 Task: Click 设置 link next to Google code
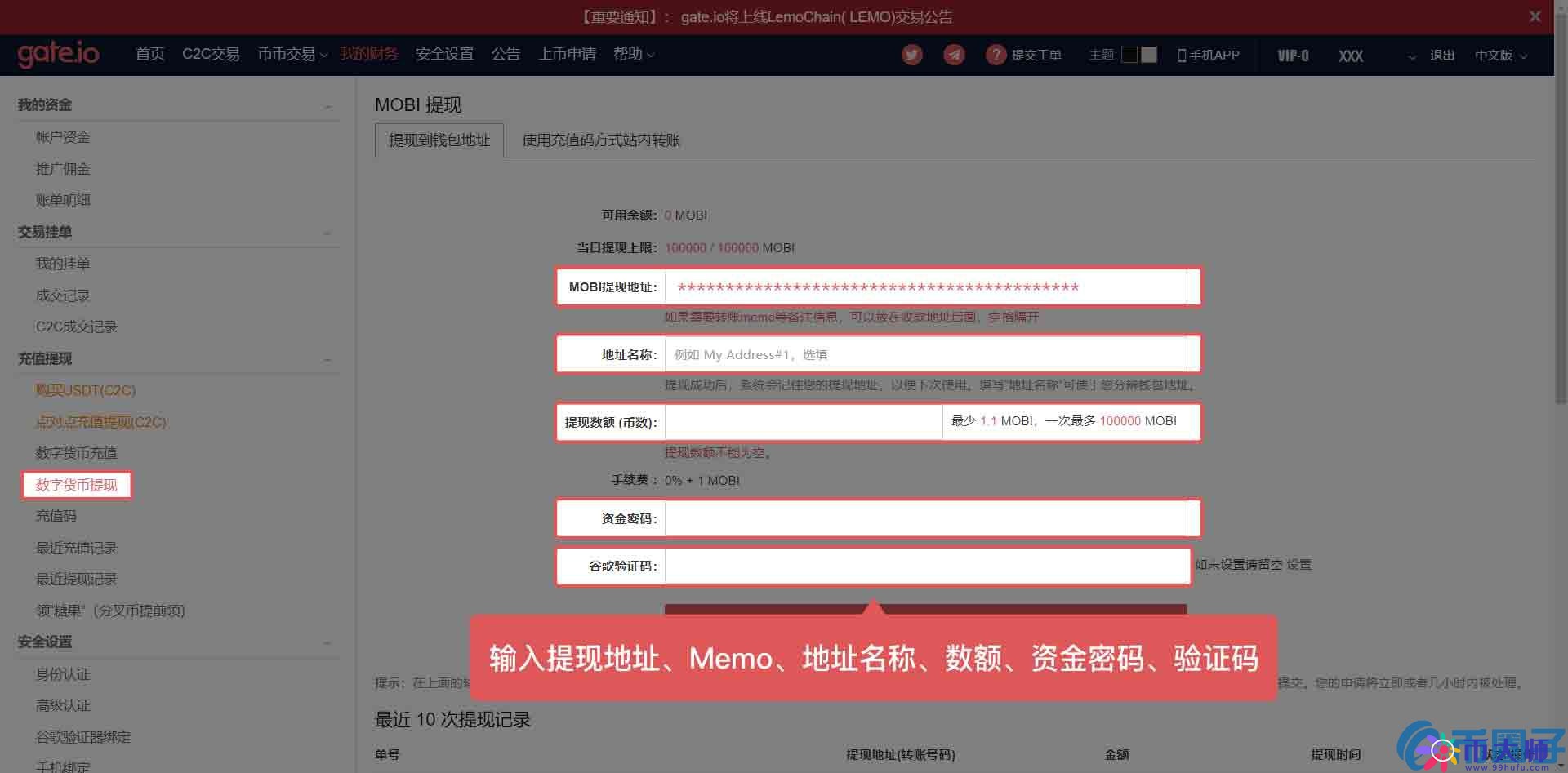point(1299,565)
